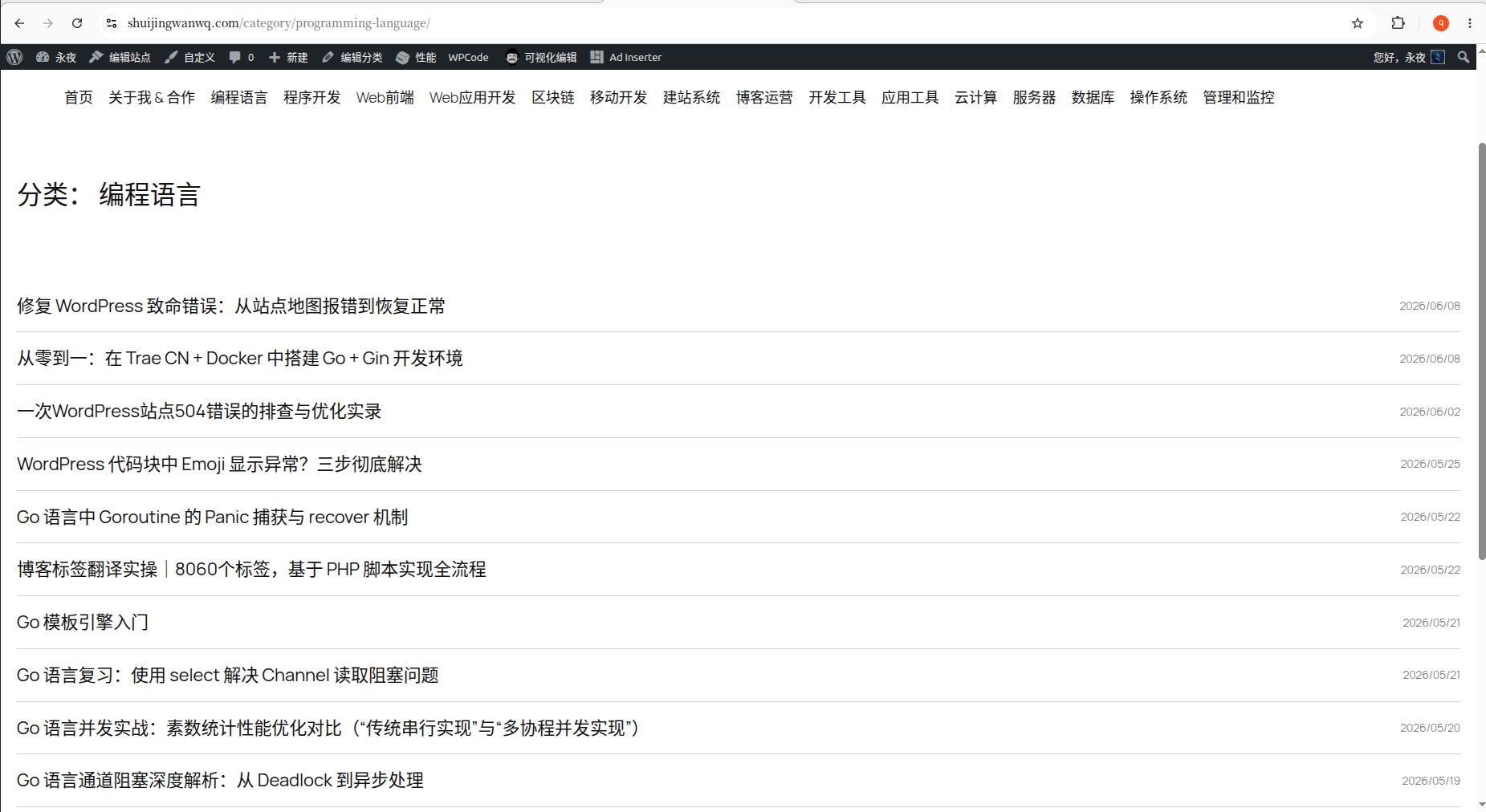Click 编辑分类 in the admin bar
This screenshot has width=1486, height=812.
(x=352, y=57)
